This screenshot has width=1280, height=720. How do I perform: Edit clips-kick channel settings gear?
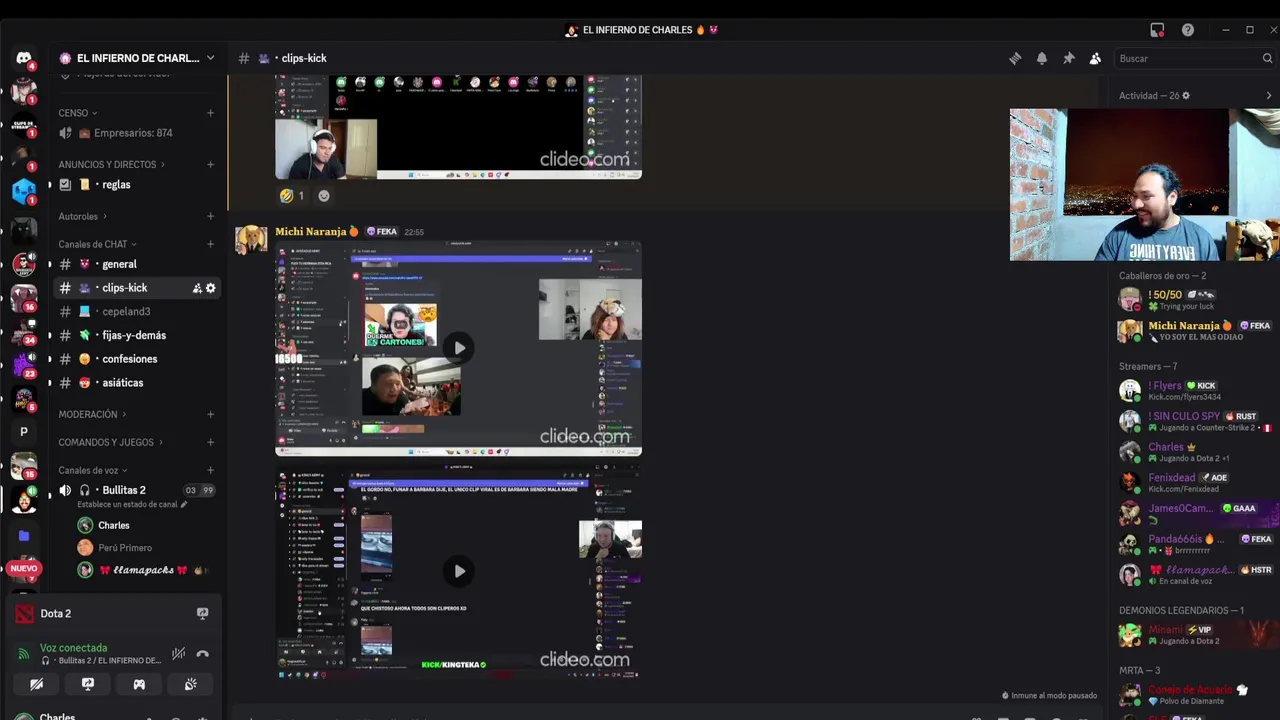tap(211, 288)
